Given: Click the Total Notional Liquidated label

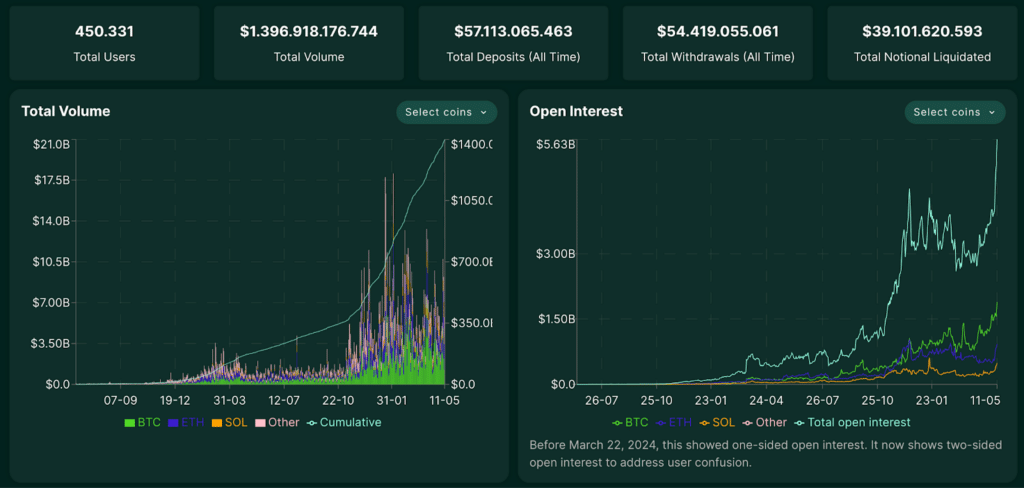Looking at the screenshot, I should click(x=922, y=57).
